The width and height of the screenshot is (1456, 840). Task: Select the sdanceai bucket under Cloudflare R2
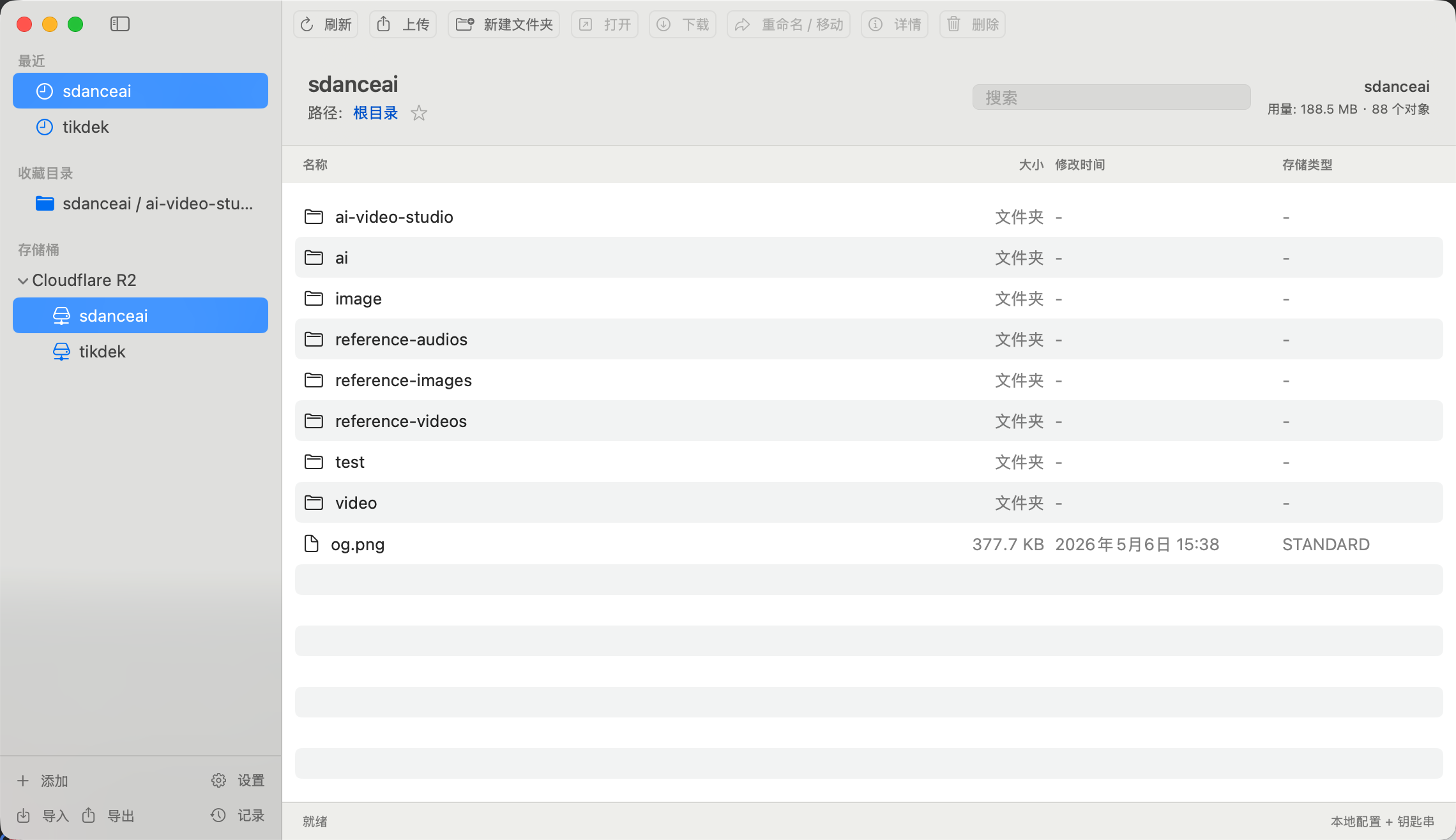tap(140, 315)
